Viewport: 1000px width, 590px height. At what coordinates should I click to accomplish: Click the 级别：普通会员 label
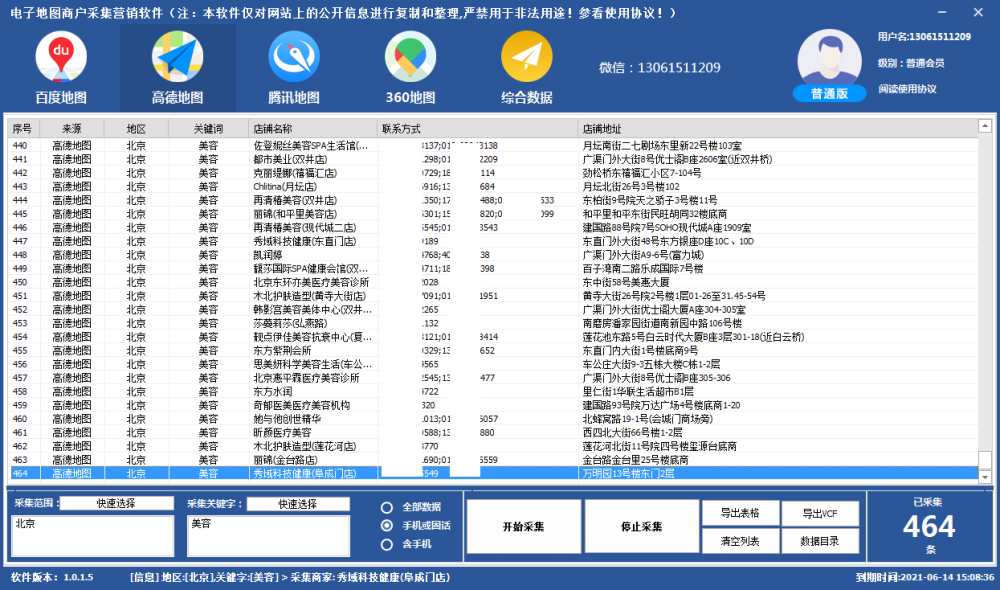tap(911, 63)
